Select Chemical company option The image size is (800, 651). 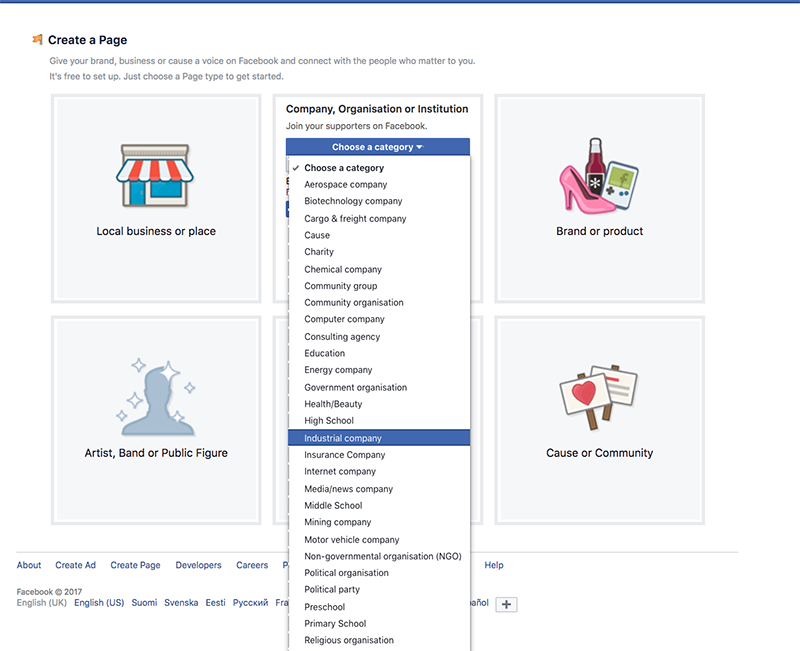tap(379, 269)
